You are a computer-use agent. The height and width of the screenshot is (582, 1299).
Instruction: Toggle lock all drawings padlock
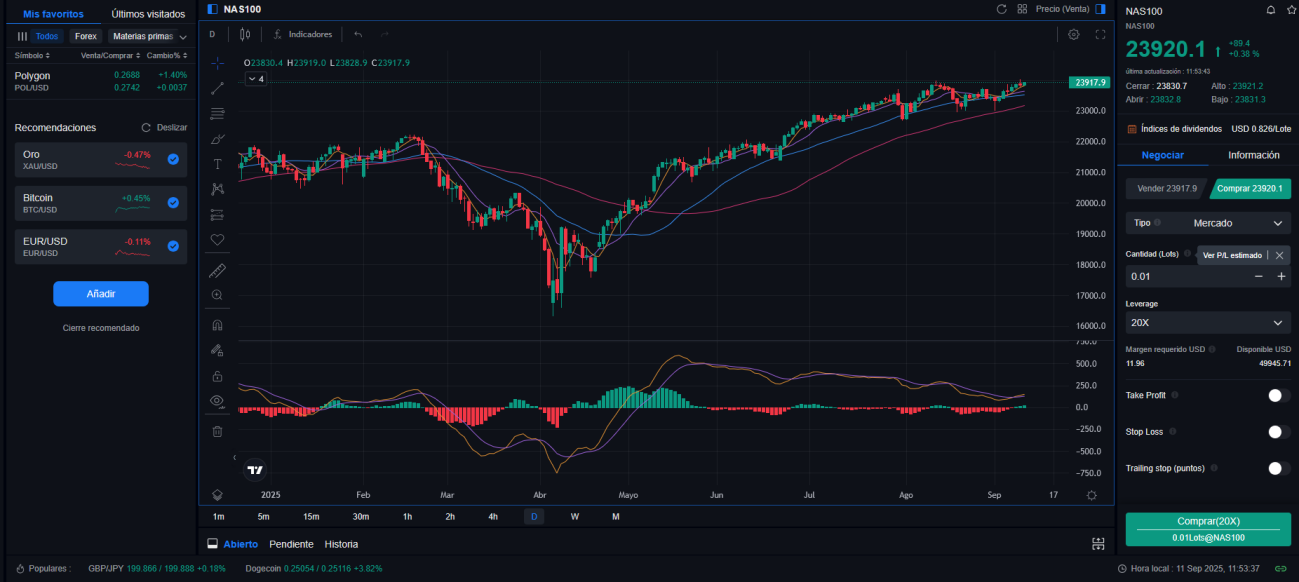pos(217,376)
